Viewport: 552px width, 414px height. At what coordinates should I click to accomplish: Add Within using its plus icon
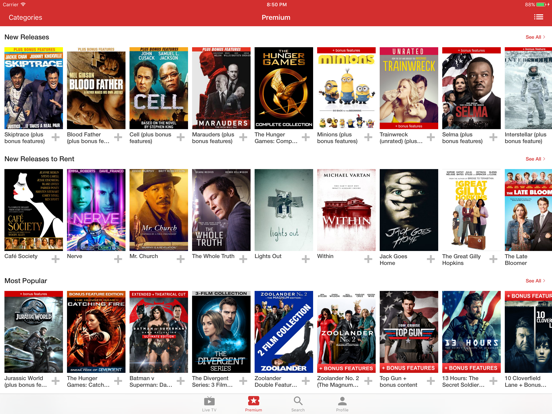[368, 259]
